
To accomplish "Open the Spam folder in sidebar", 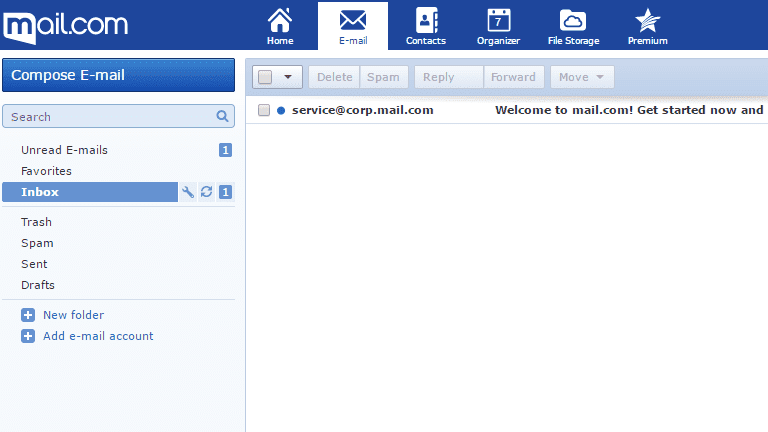I will [37, 243].
